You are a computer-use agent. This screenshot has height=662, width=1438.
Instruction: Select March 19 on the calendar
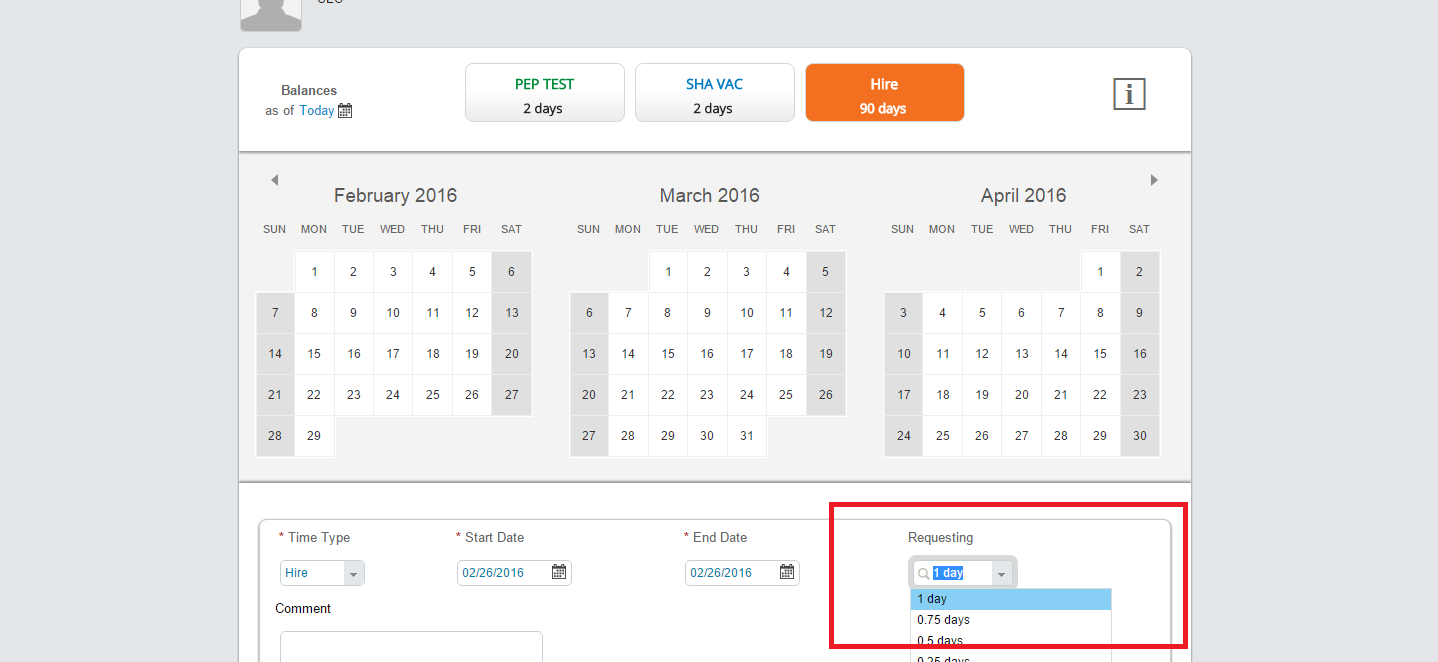826,354
